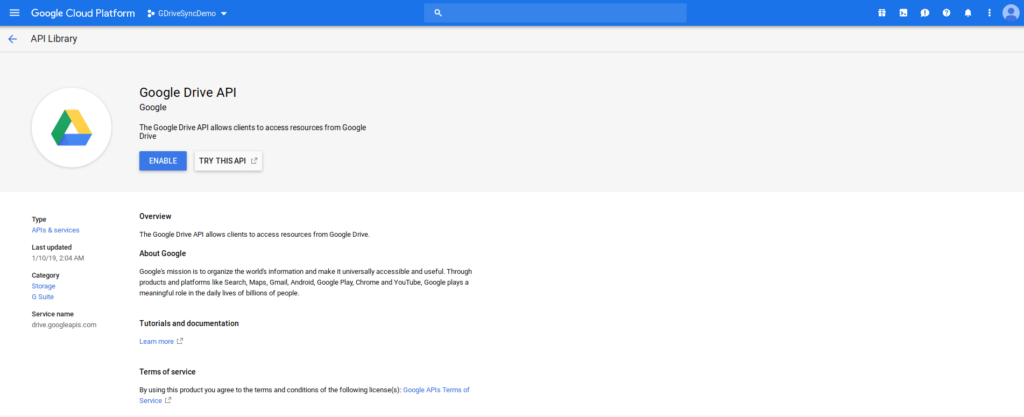Open the hamburger navigation menu

click(14, 13)
